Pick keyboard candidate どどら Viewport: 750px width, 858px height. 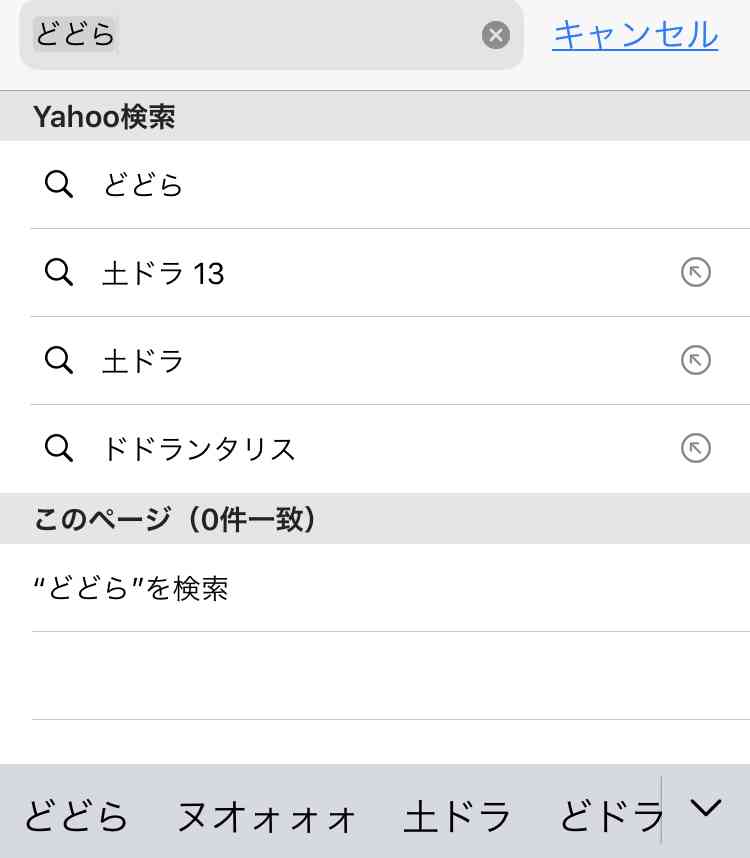coord(76,816)
